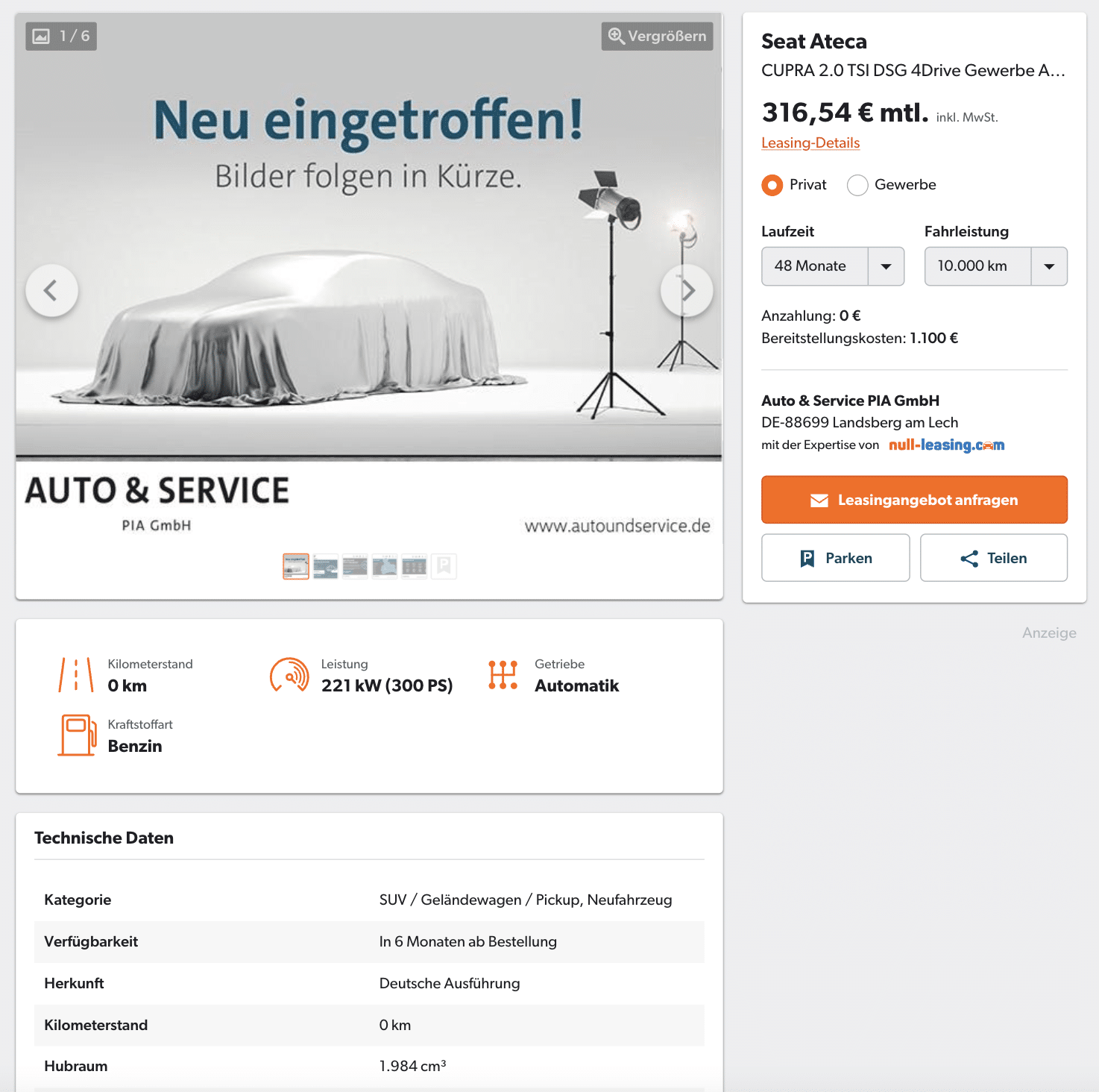Screen dimensions: 1099x1092
Task: Click the Vergrößern magnifier button
Action: click(x=657, y=36)
